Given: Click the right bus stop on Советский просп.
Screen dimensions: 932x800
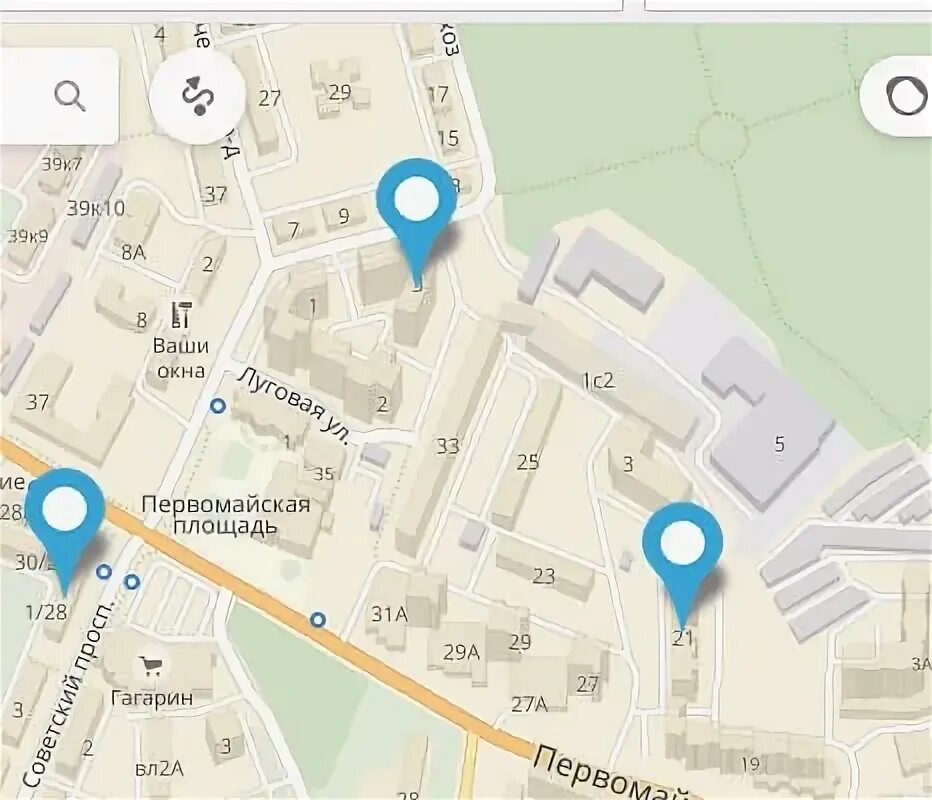Looking at the screenshot, I should tap(132, 581).
